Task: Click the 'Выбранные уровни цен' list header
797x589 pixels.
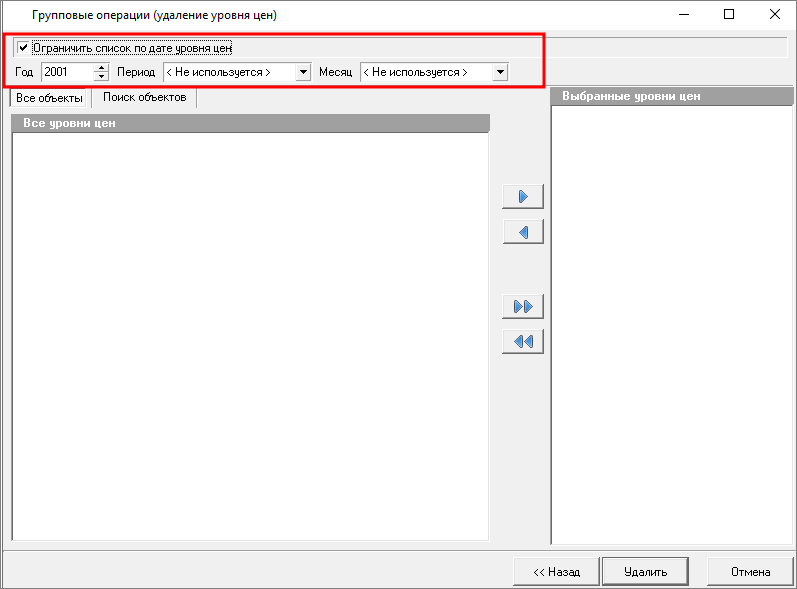Action: pos(672,96)
